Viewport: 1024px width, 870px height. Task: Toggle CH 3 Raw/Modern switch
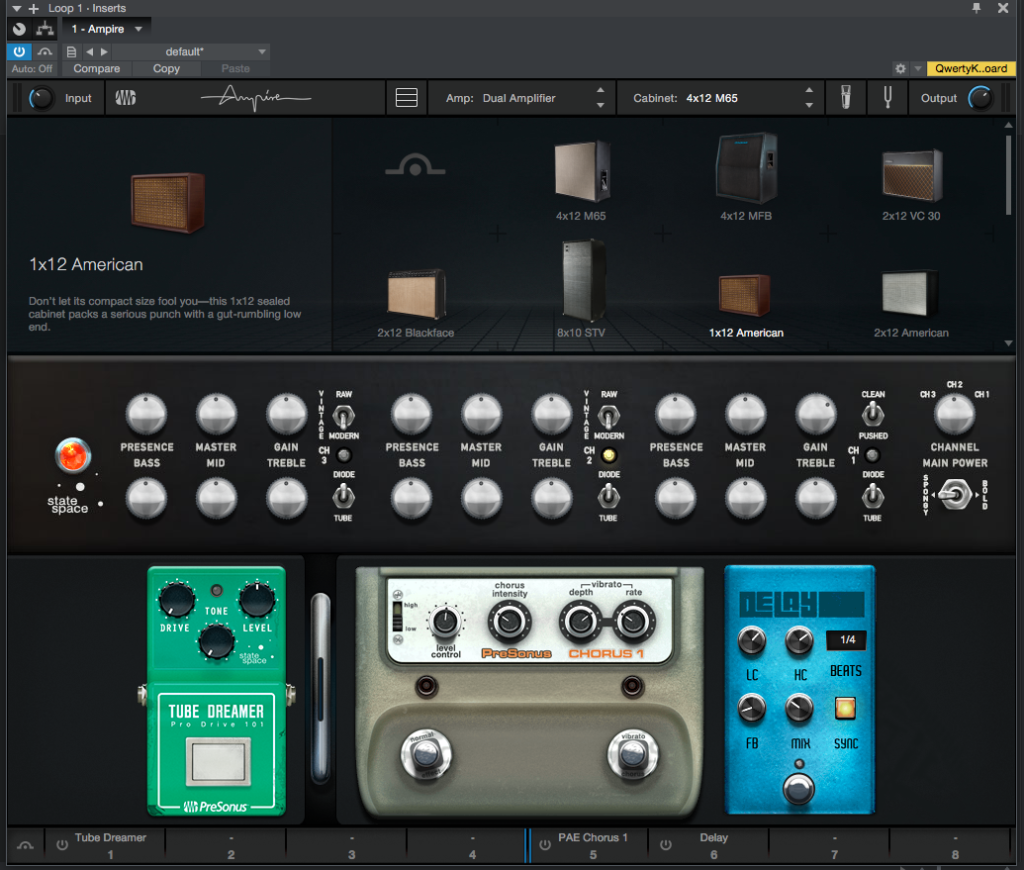coord(344,415)
